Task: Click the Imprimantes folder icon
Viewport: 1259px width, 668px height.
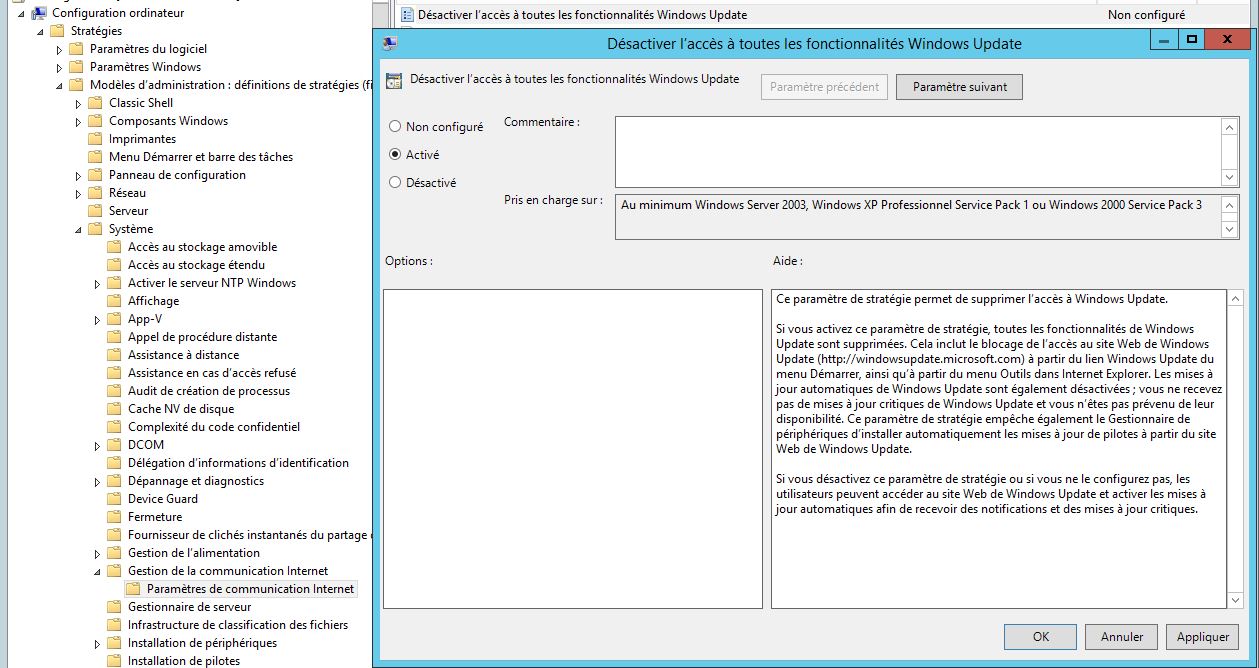Action: pos(96,139)
